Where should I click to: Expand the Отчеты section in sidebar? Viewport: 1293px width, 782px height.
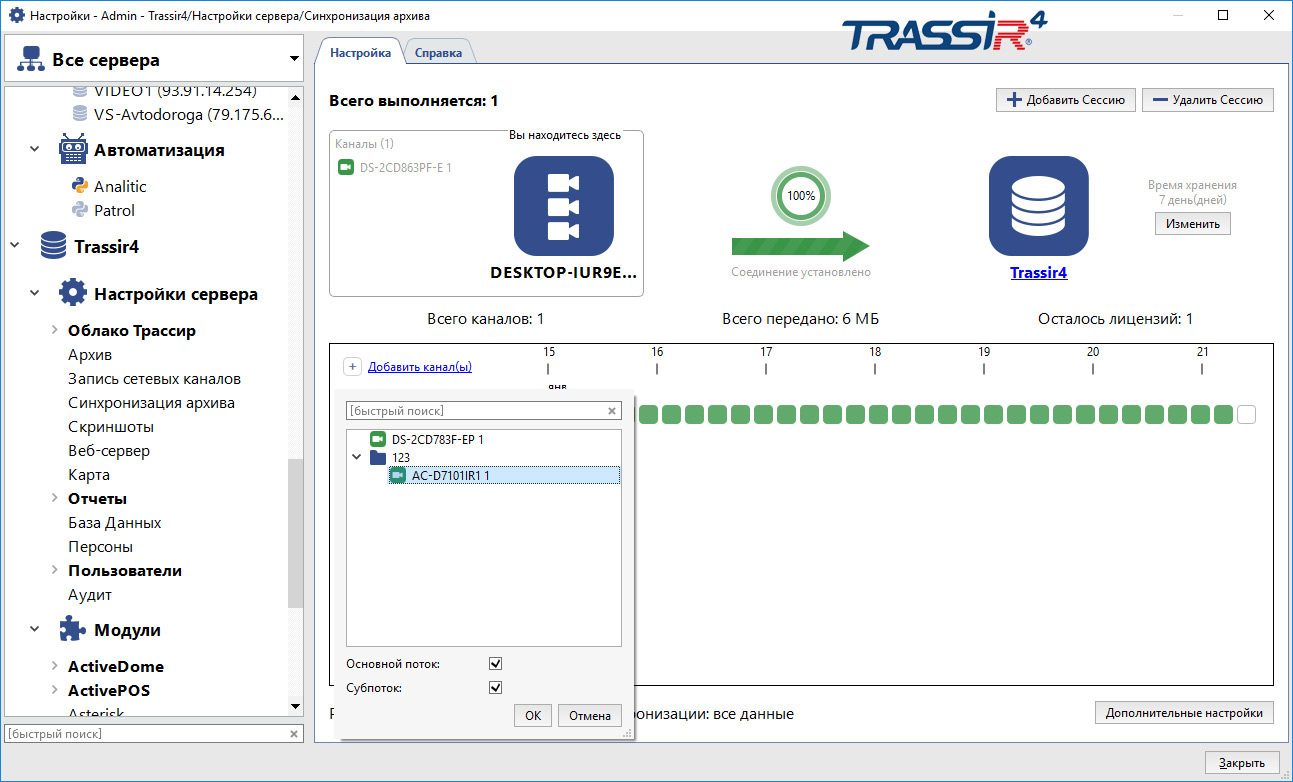(x=53, y=498)
